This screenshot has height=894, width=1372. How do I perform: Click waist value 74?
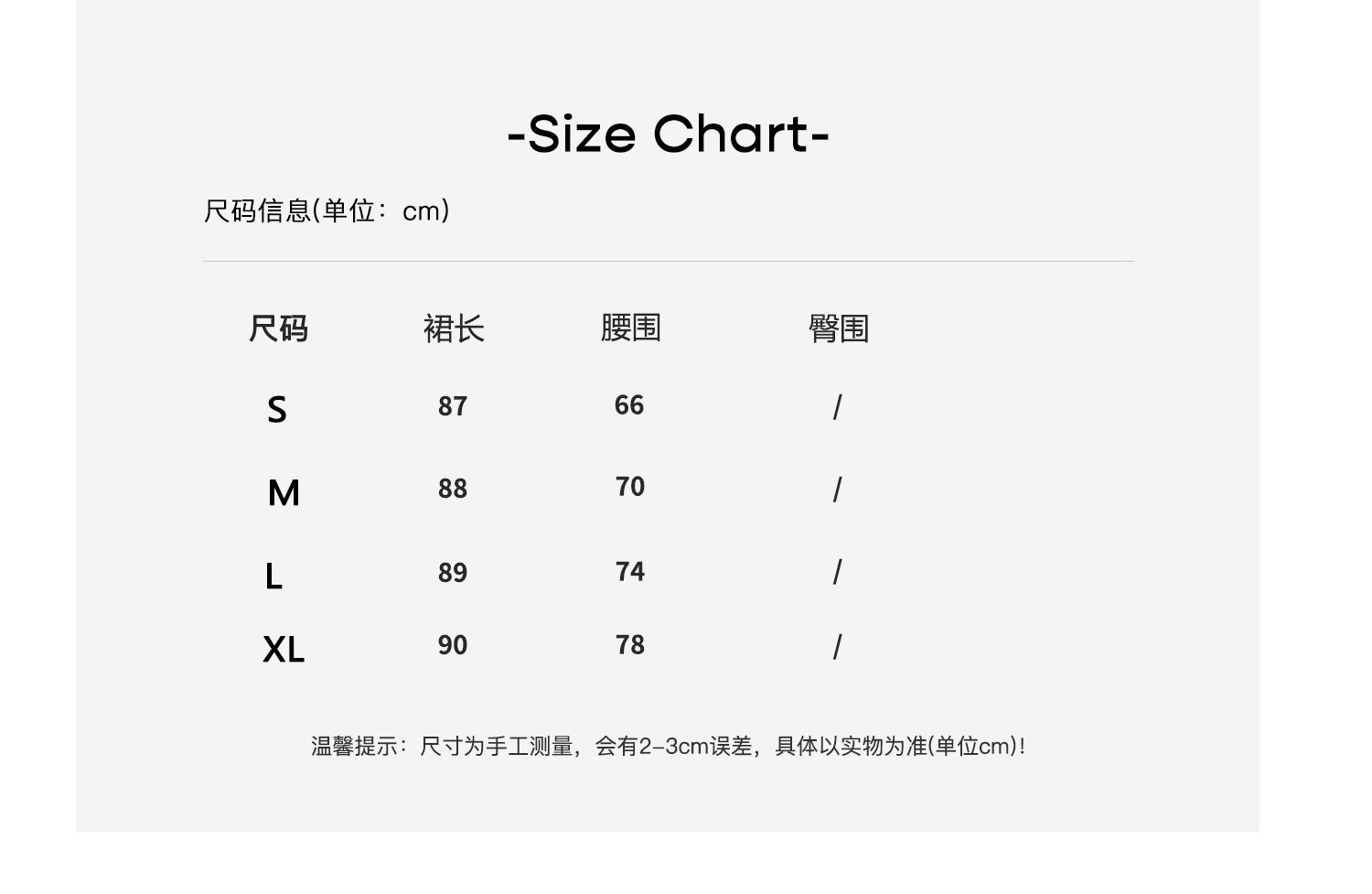point(630,572)
